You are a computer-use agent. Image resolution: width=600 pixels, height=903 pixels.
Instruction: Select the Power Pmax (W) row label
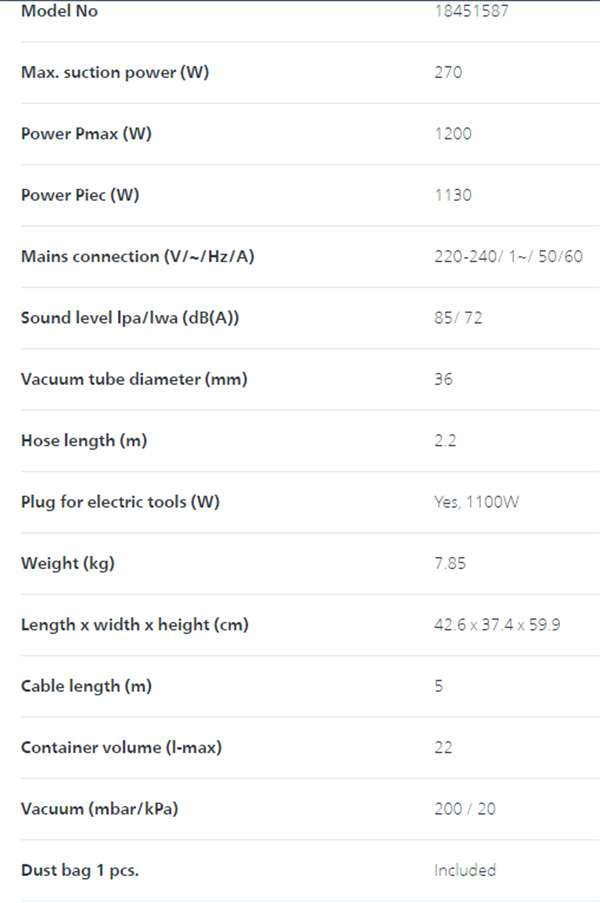(x=86, y=134)
